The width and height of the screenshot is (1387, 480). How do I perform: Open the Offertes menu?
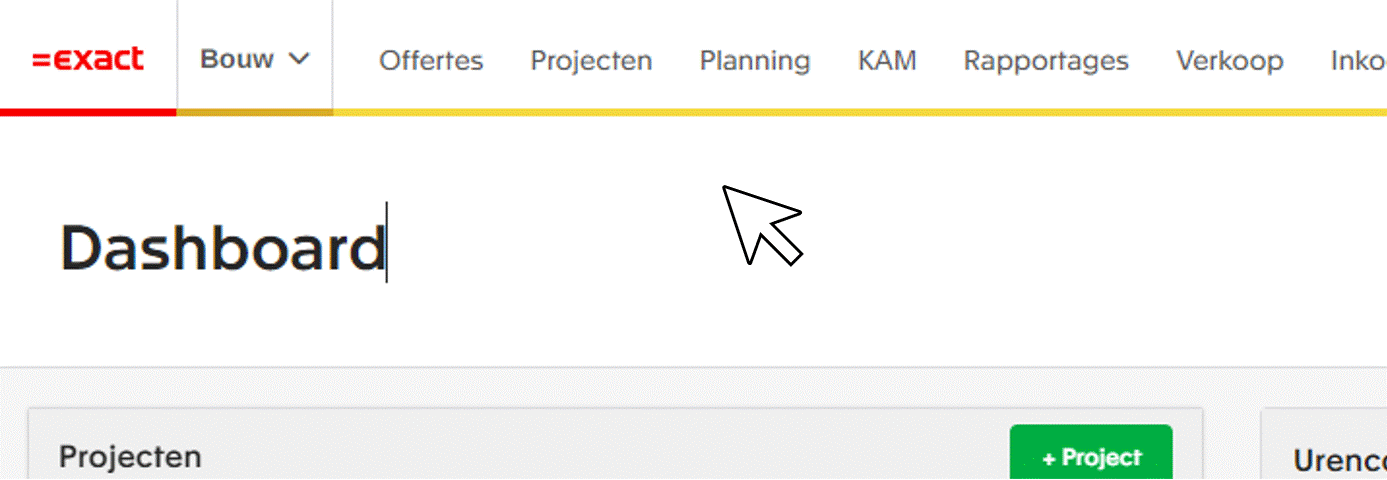point(431,61)
